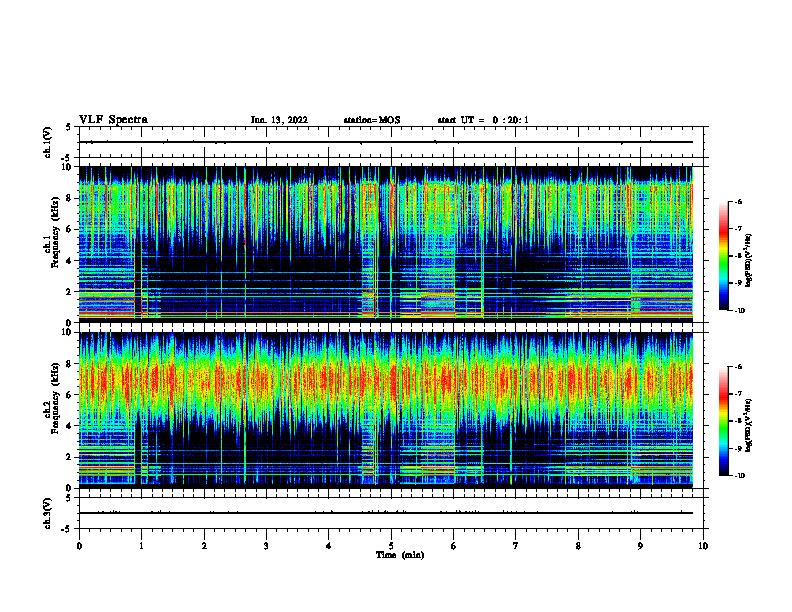The height and width of the screenshot is (612, 792).
Task: Click the "-10" tick on ch.2 colorbar
Action: point(739,476)
